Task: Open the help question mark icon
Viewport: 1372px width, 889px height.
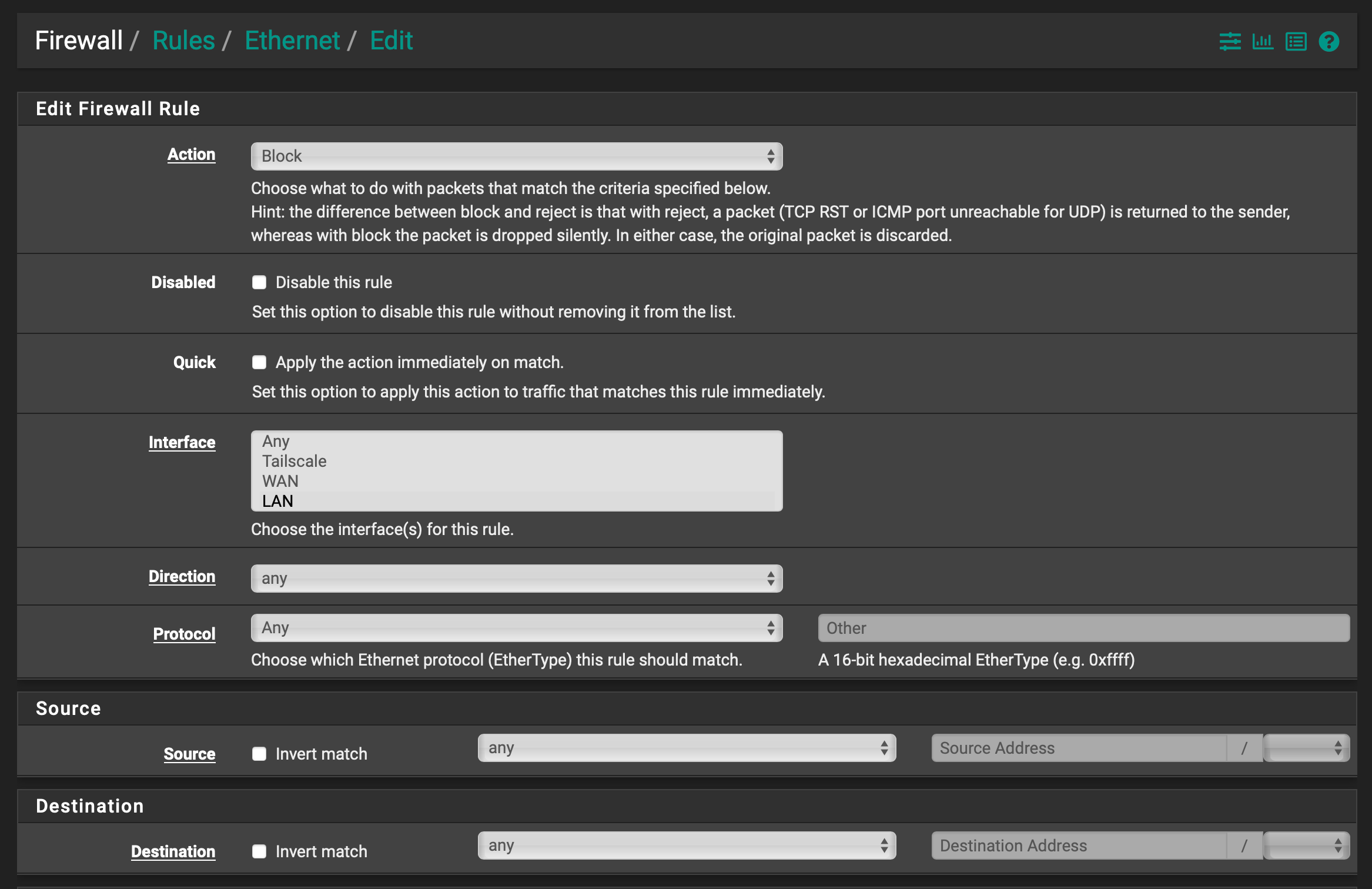Action: [x=1328, y=41]
